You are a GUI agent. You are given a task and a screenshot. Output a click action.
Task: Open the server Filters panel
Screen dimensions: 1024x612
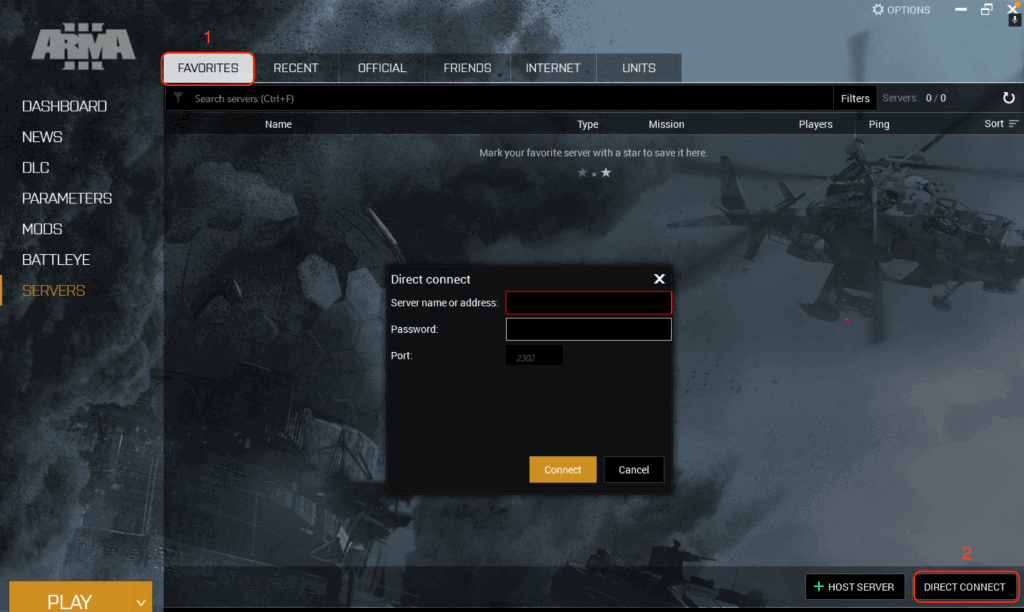tap(855, 98)
